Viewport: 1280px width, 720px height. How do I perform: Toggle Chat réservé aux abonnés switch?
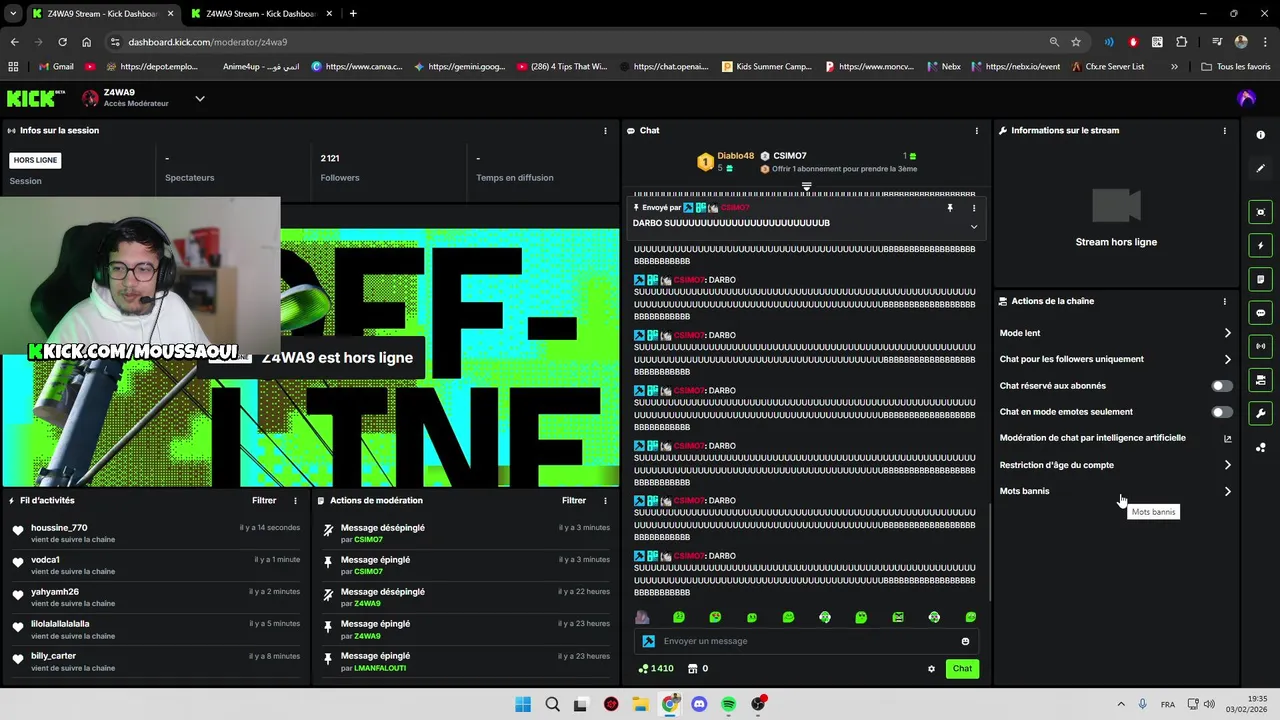point(1222,386)
